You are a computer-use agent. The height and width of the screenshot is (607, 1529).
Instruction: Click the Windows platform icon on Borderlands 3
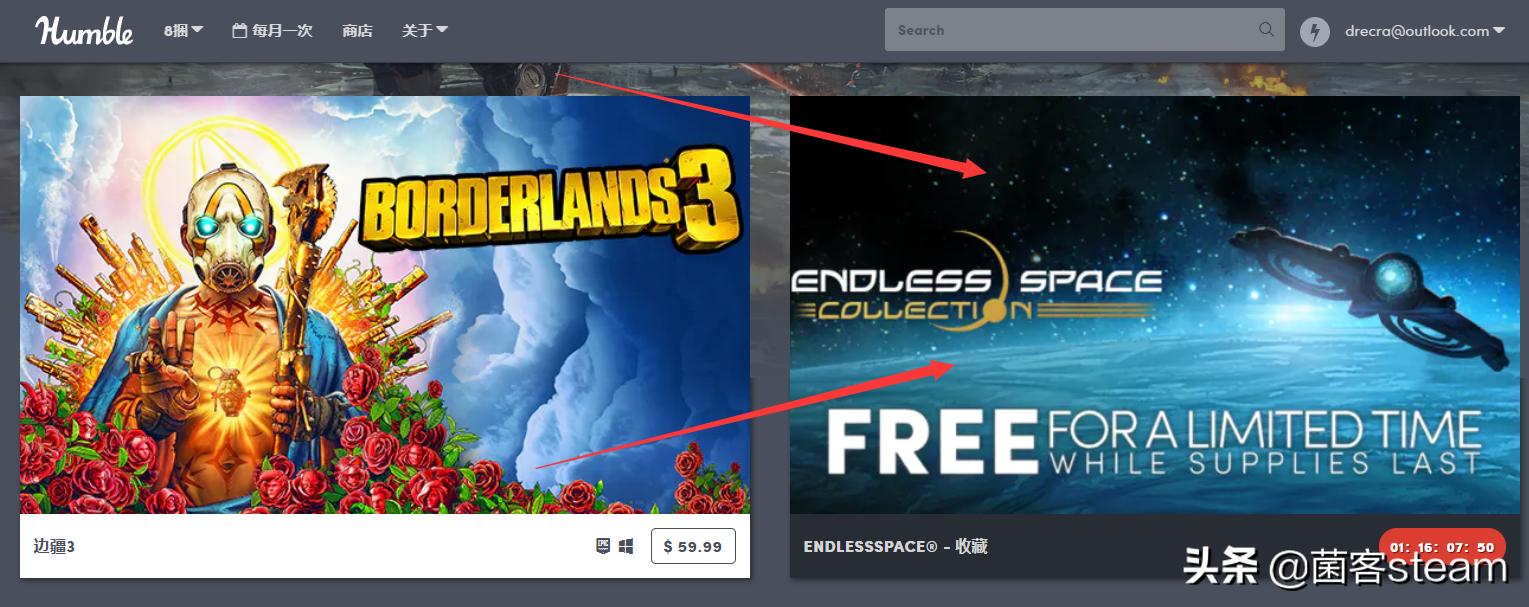[626, 546]
